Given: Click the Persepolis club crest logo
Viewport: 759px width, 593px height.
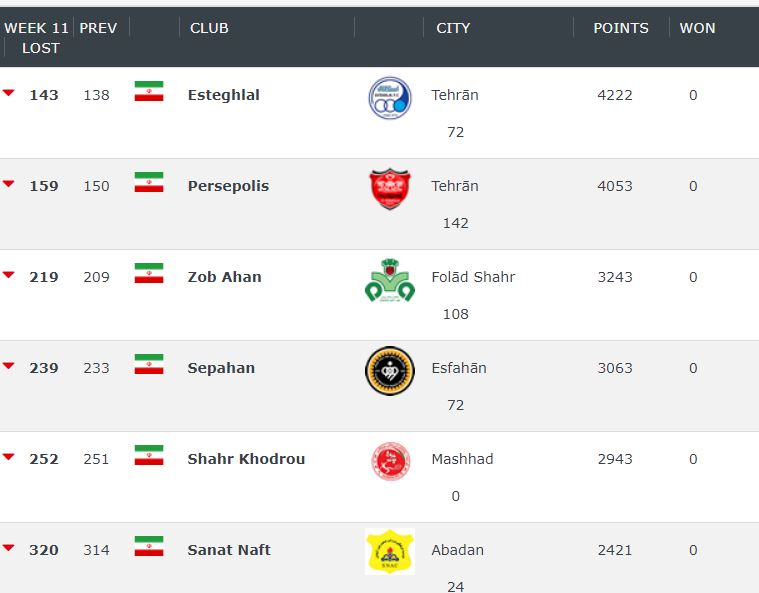Looking at the screenshot, I should pos(389,188).
